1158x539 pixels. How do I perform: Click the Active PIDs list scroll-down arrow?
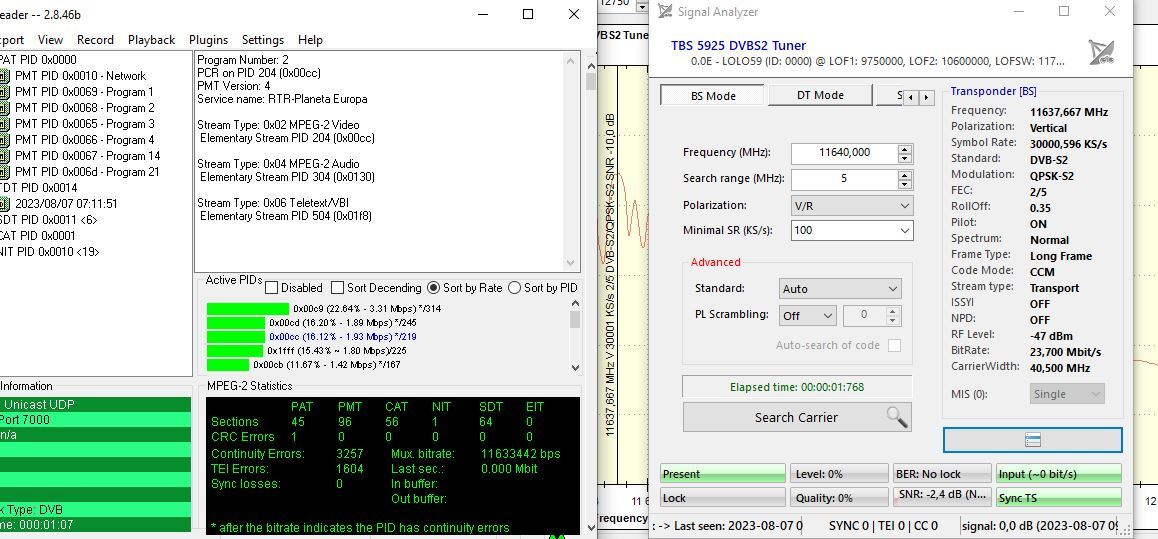(575, 367)
